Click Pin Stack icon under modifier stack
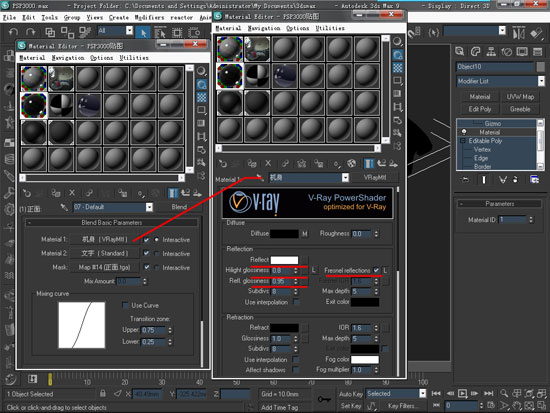 pyautogui.click(x=465, y=180)
